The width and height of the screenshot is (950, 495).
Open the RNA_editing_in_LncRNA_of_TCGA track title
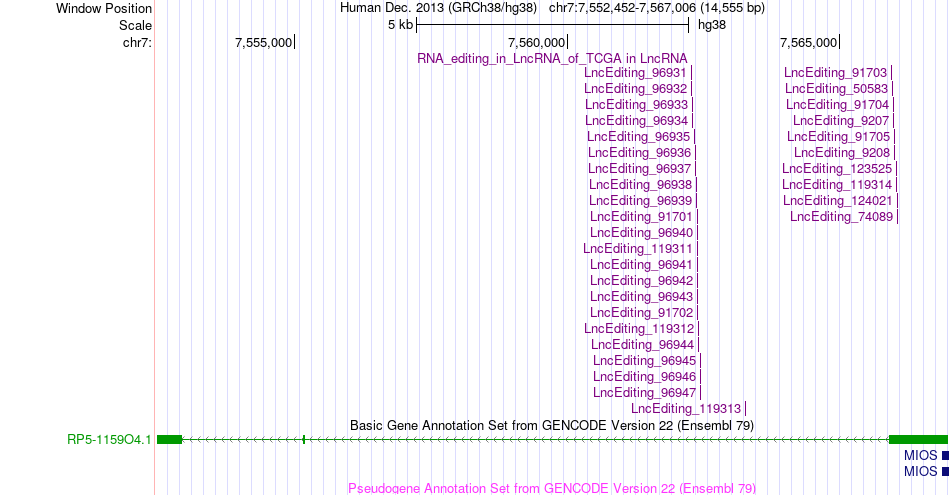552,59
